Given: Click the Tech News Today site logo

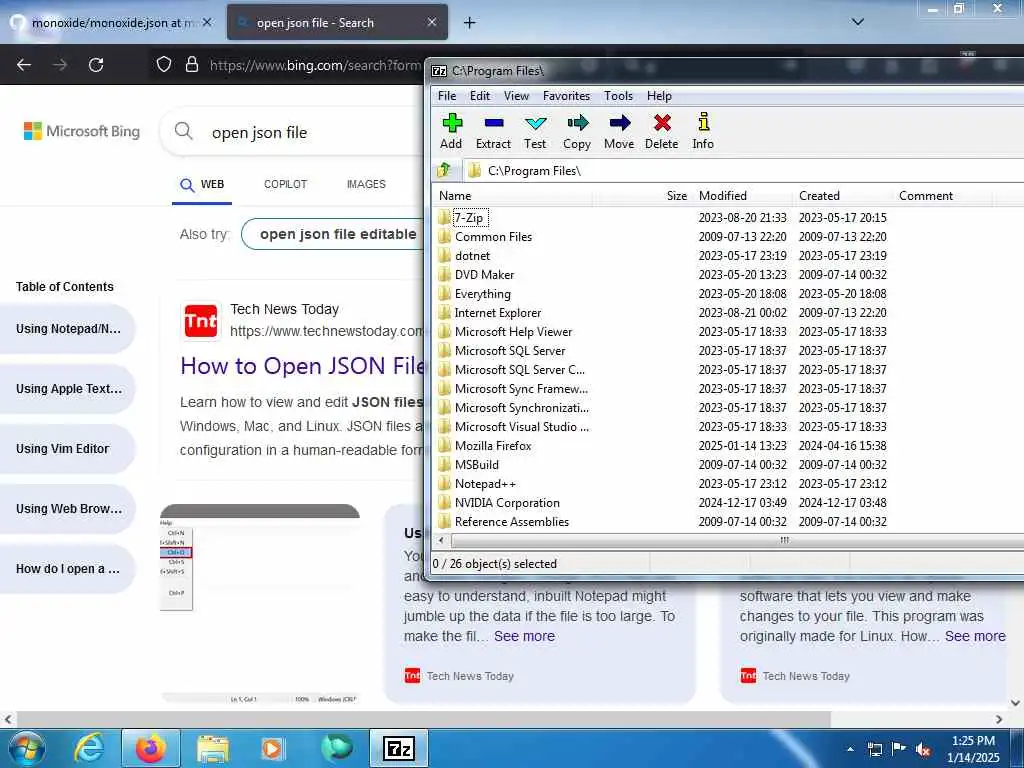Looking at the screenshot, I should click(x=201, y=321).
